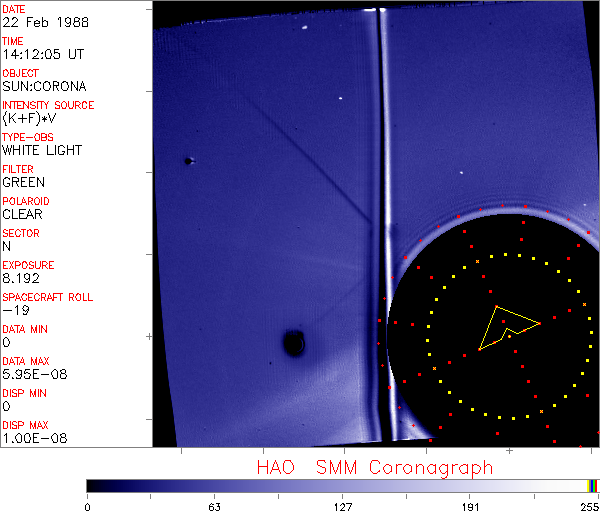Screen dimensions: 600x512
Task: Click the large dark blob in the corona image
Action: (294, 344)
